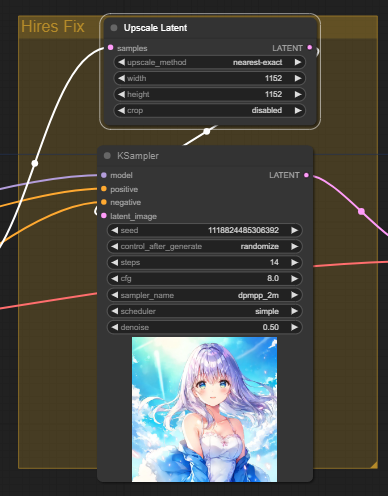
Task: Decrease seed using left arrow
Action: pyautogui.click(x=115, y=230)
